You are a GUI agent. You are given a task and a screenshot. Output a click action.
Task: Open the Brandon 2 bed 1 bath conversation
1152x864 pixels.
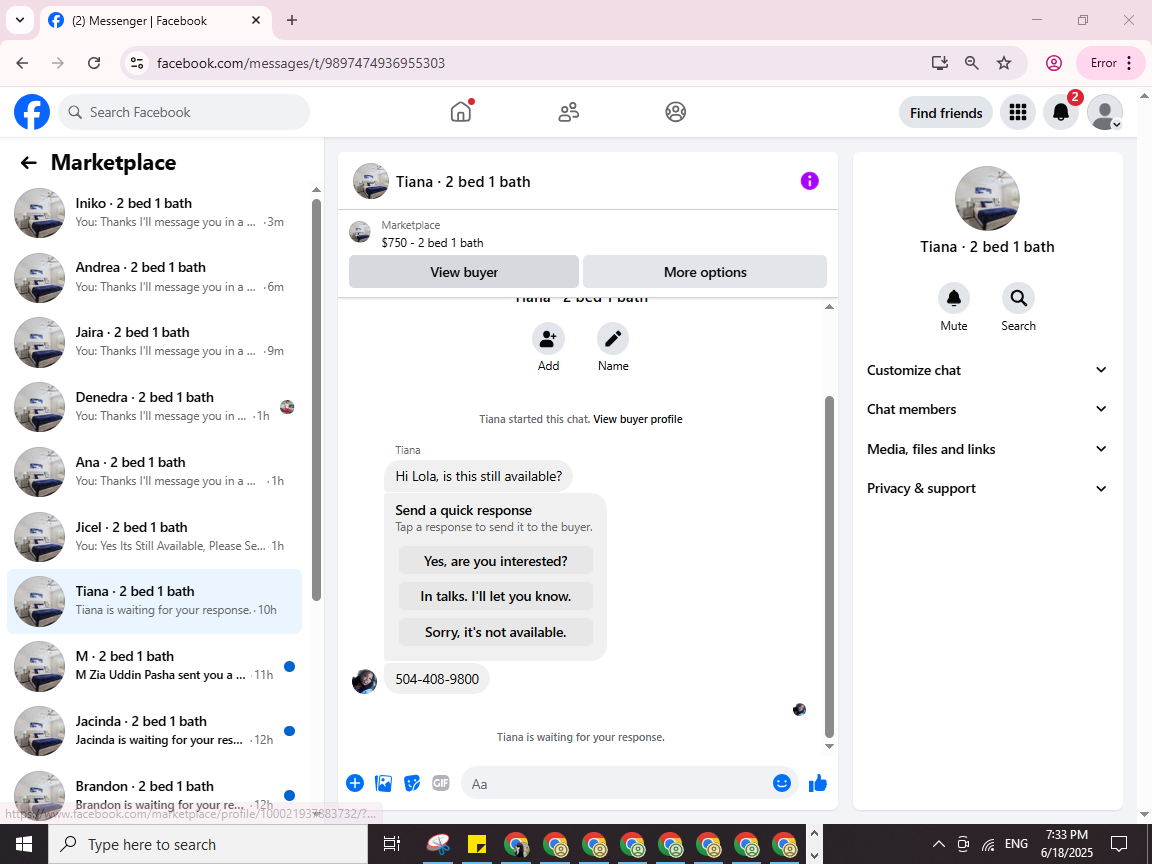tap(154, 795)
